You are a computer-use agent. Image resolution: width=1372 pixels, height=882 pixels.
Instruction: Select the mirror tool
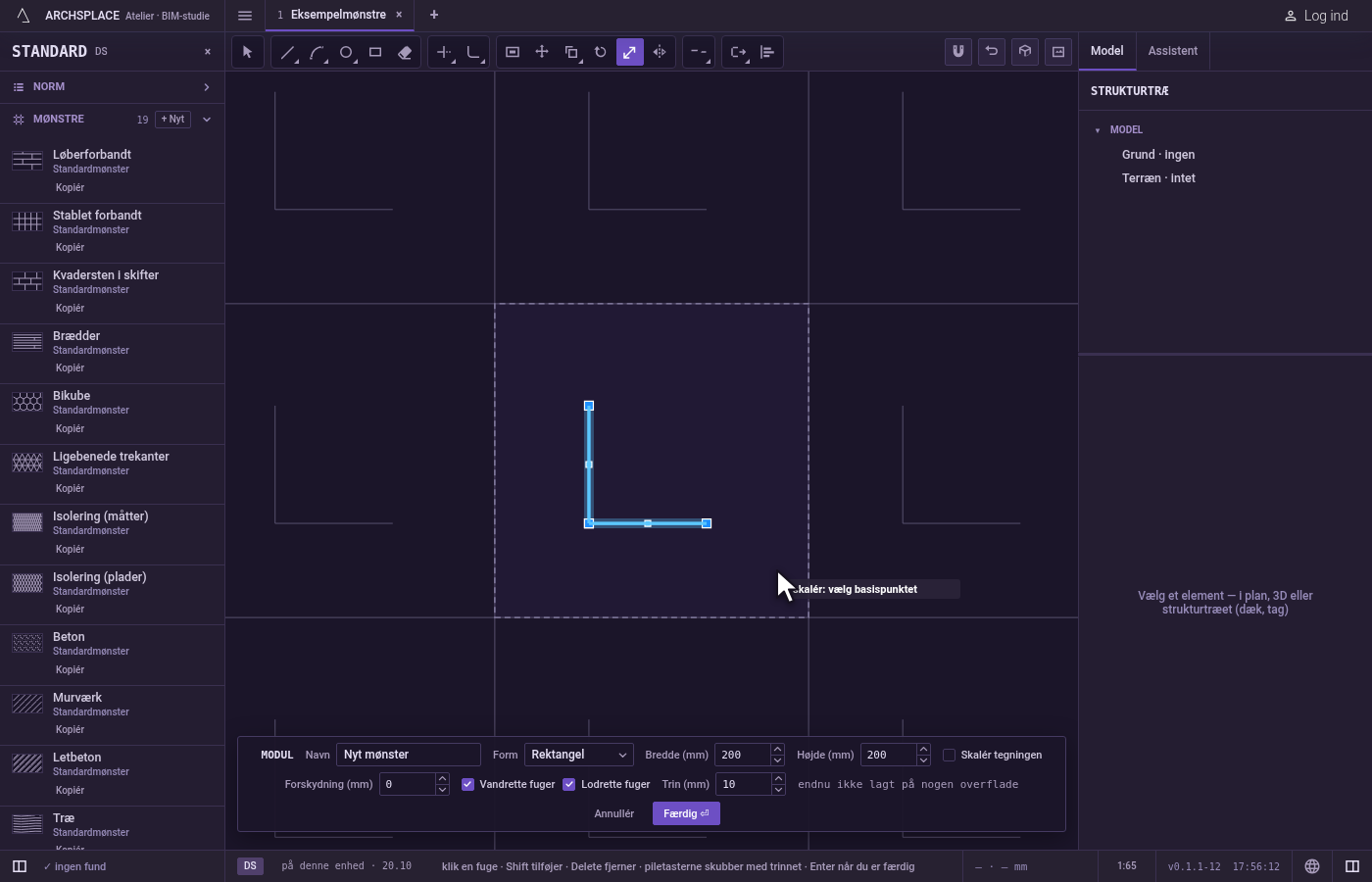pos(660,52)
